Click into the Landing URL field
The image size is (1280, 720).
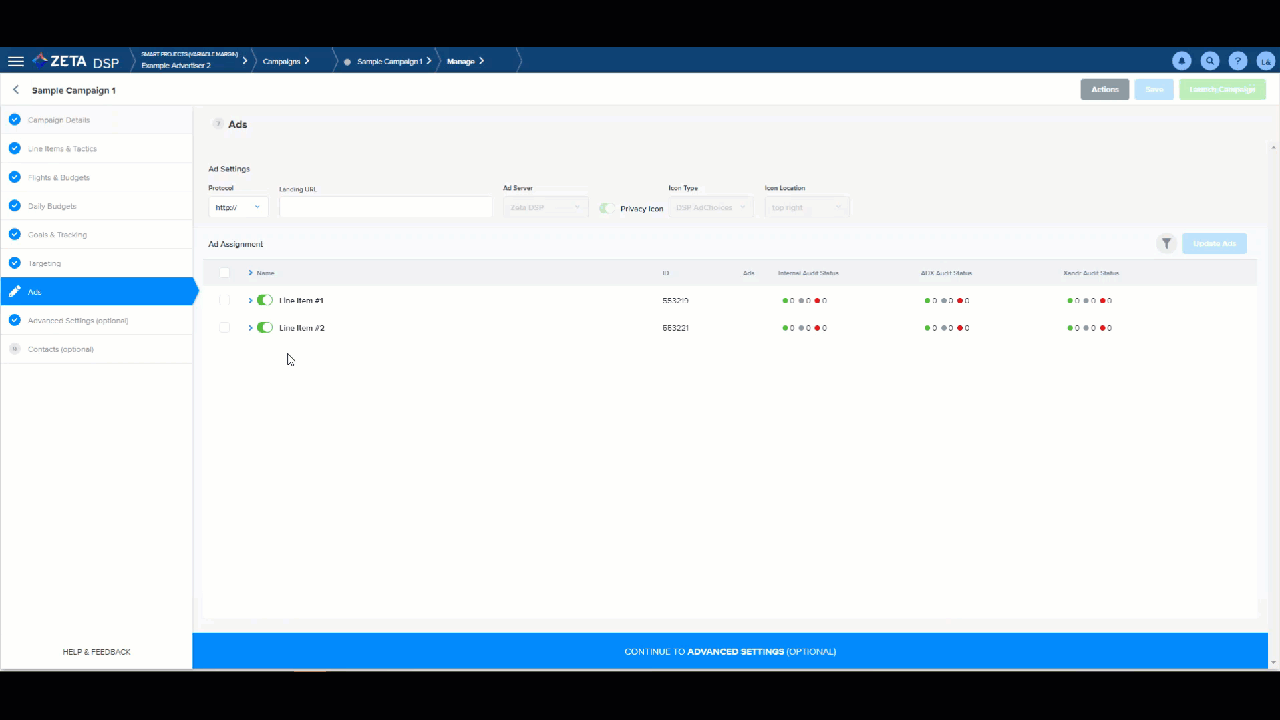click(385, 208)
